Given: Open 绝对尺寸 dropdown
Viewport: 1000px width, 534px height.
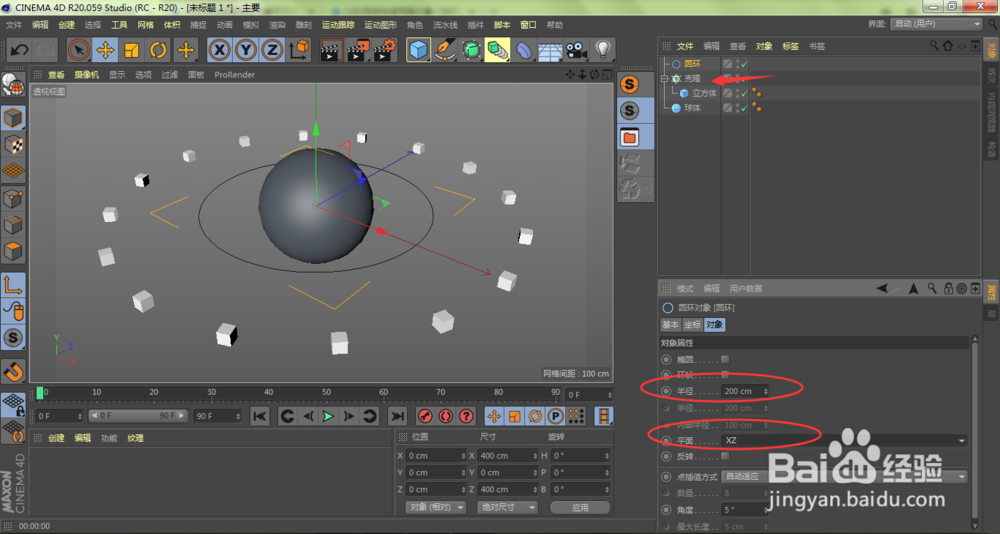Looking at the screenshot, I should (x=508, y=507).
